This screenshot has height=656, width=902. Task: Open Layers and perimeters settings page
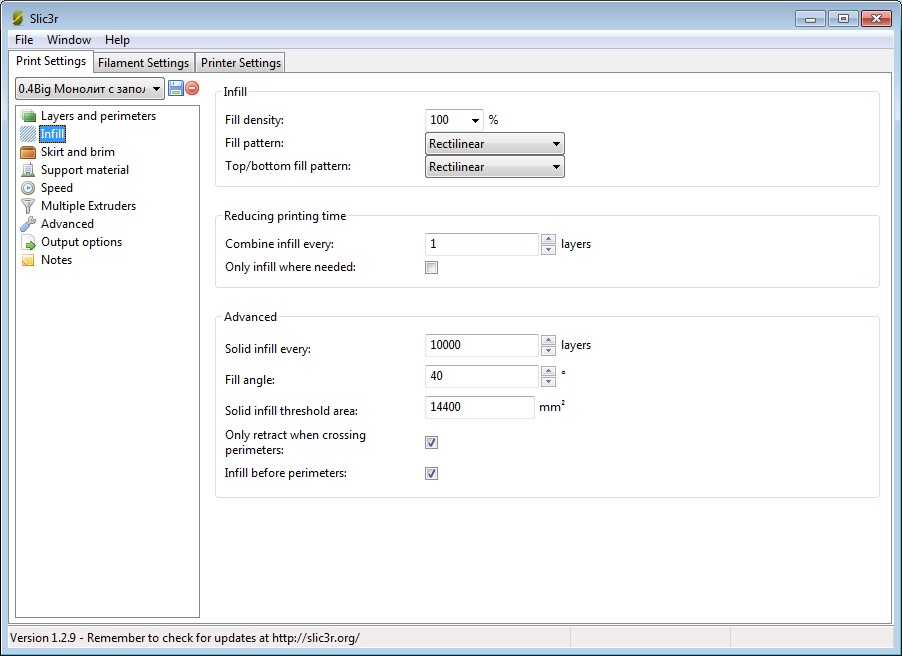tap(98, 116)
